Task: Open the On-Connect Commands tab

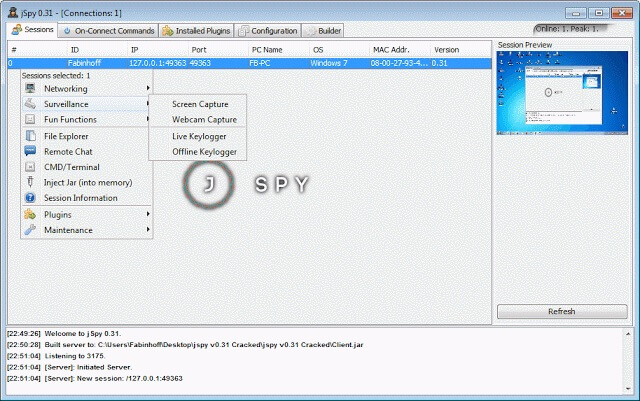Action: pos(108,31)
